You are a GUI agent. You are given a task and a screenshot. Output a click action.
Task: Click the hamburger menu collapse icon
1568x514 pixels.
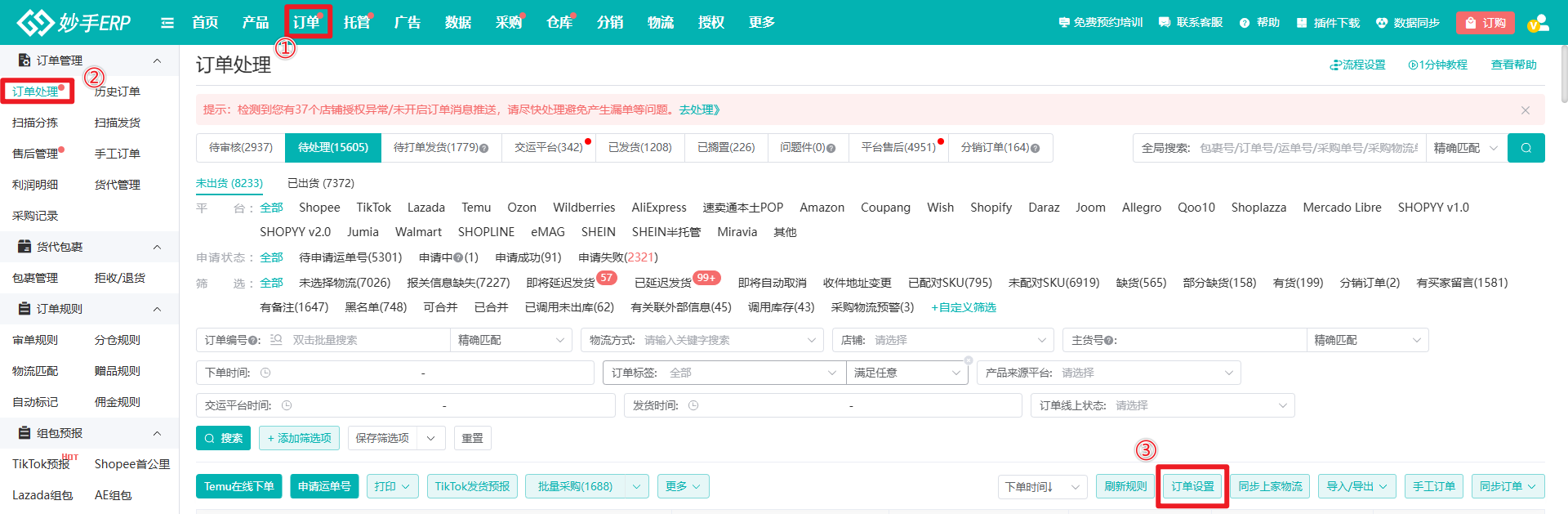[167, 23]
